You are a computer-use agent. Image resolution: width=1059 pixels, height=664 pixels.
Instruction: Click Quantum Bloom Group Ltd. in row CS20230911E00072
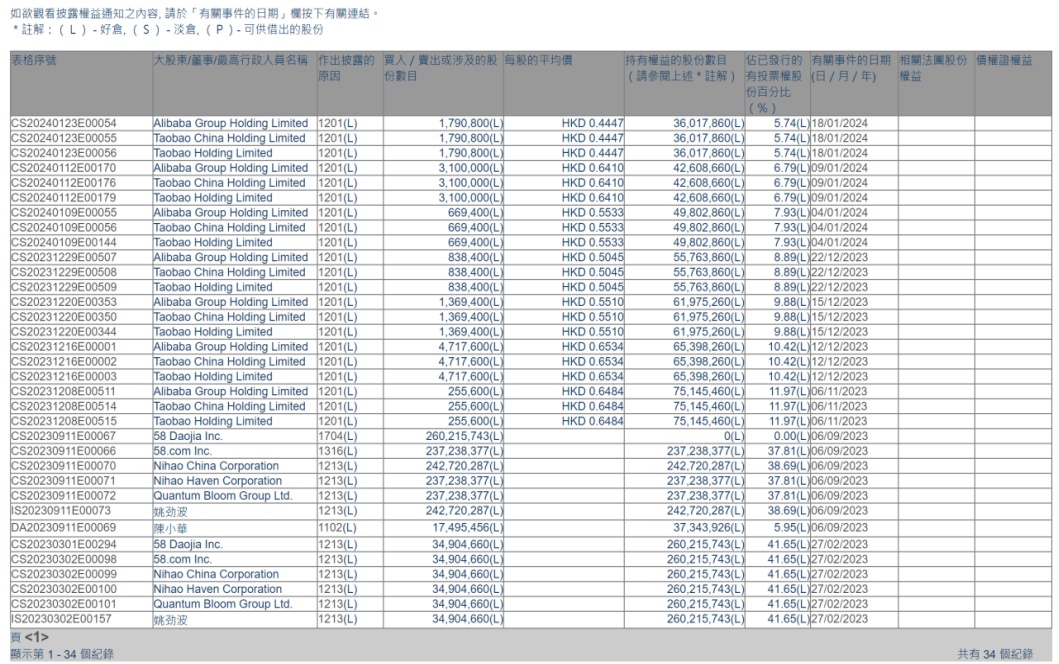point(223,495)
